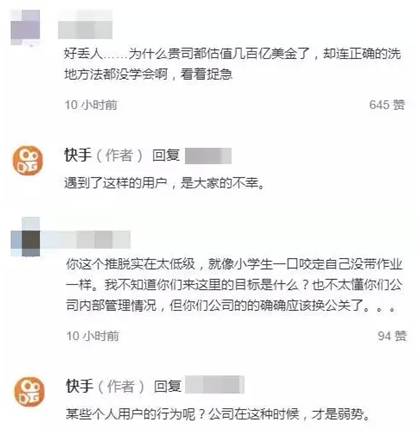
Task: Click the second Kuaishou author avatar icon
Action: pos(29,391)
